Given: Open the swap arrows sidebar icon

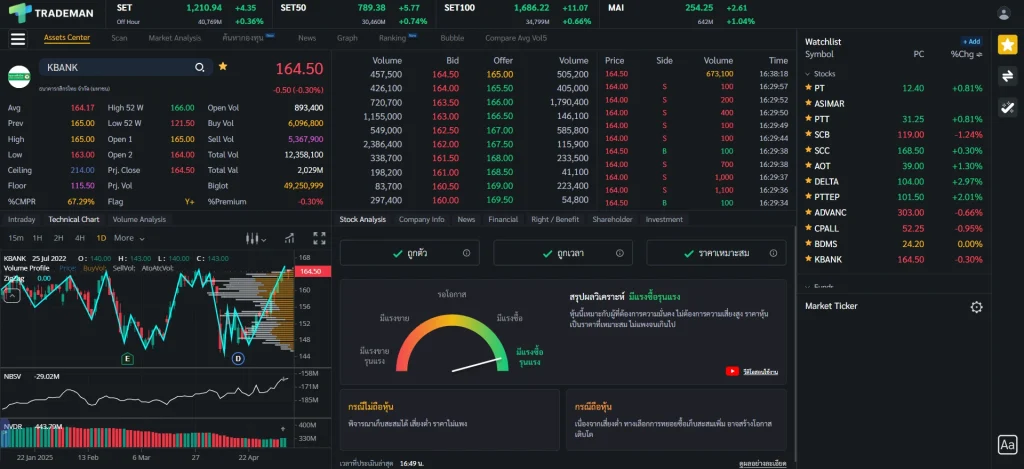Looking at the screenshot, I should (1007, 76).
